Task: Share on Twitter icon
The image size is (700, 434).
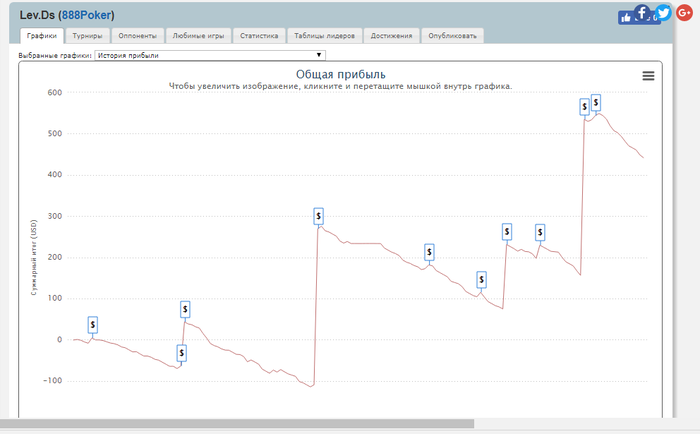Action: click(x=663, y=13)
